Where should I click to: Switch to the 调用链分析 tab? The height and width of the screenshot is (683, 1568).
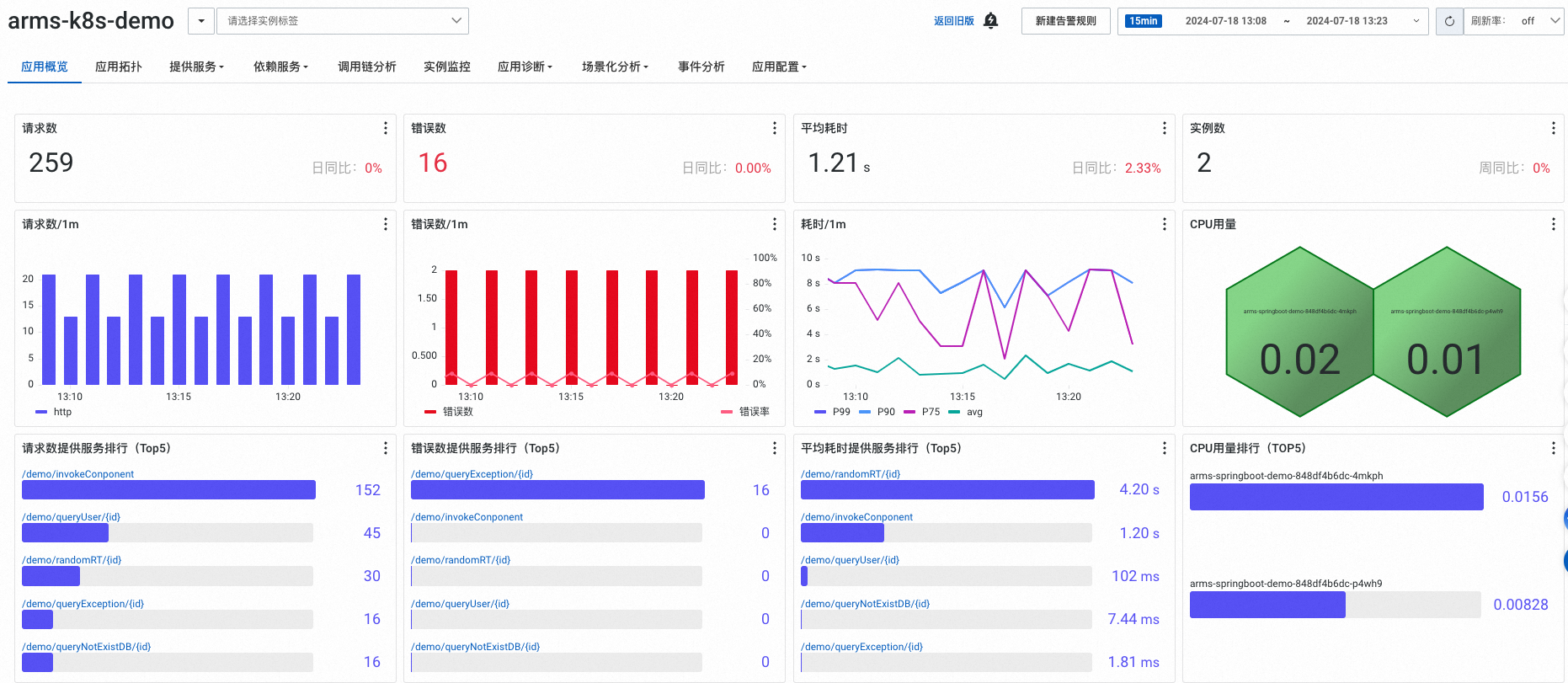[367, 67]
